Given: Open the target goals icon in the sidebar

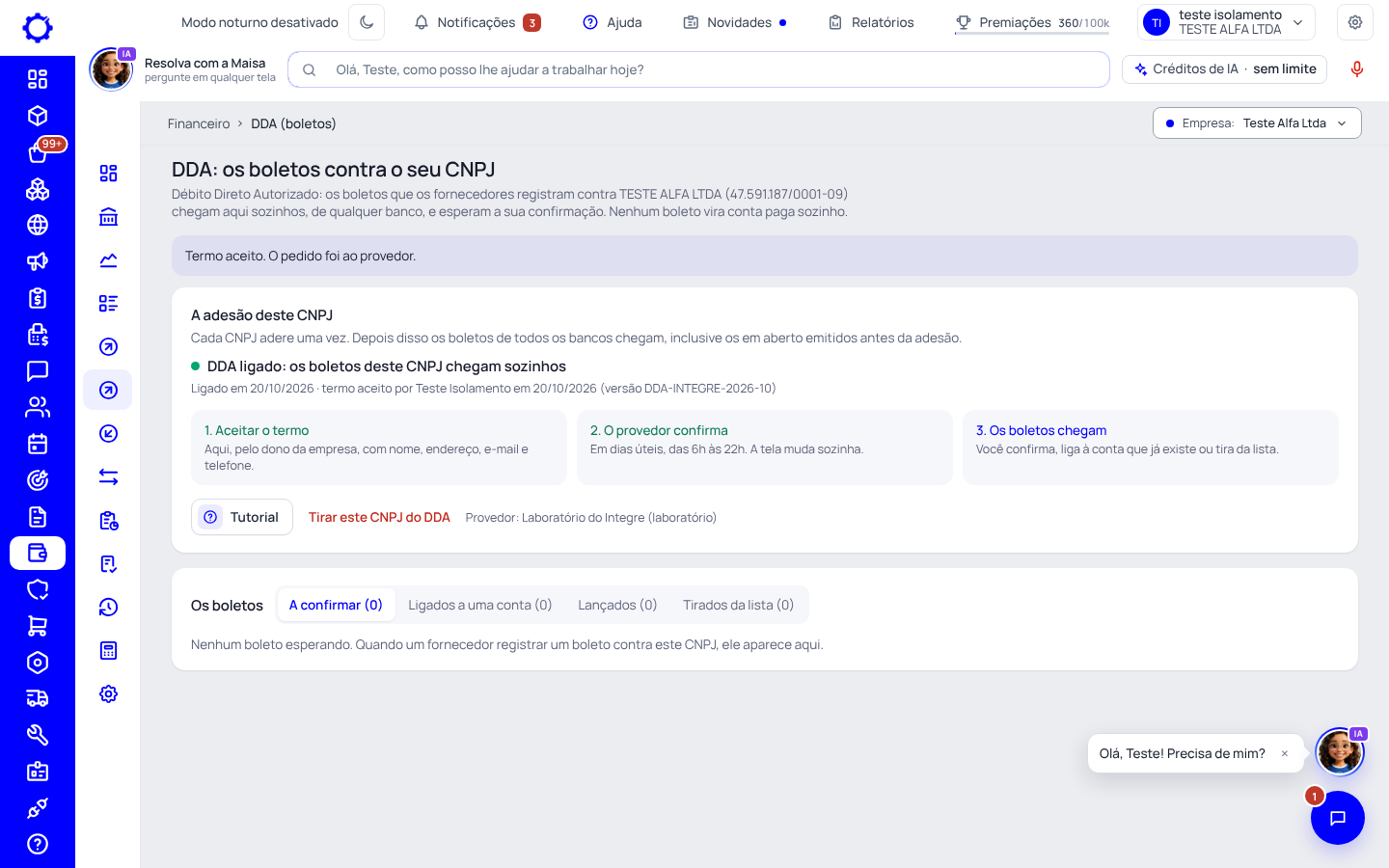Looking at the screenshot, I should point(38,480).
